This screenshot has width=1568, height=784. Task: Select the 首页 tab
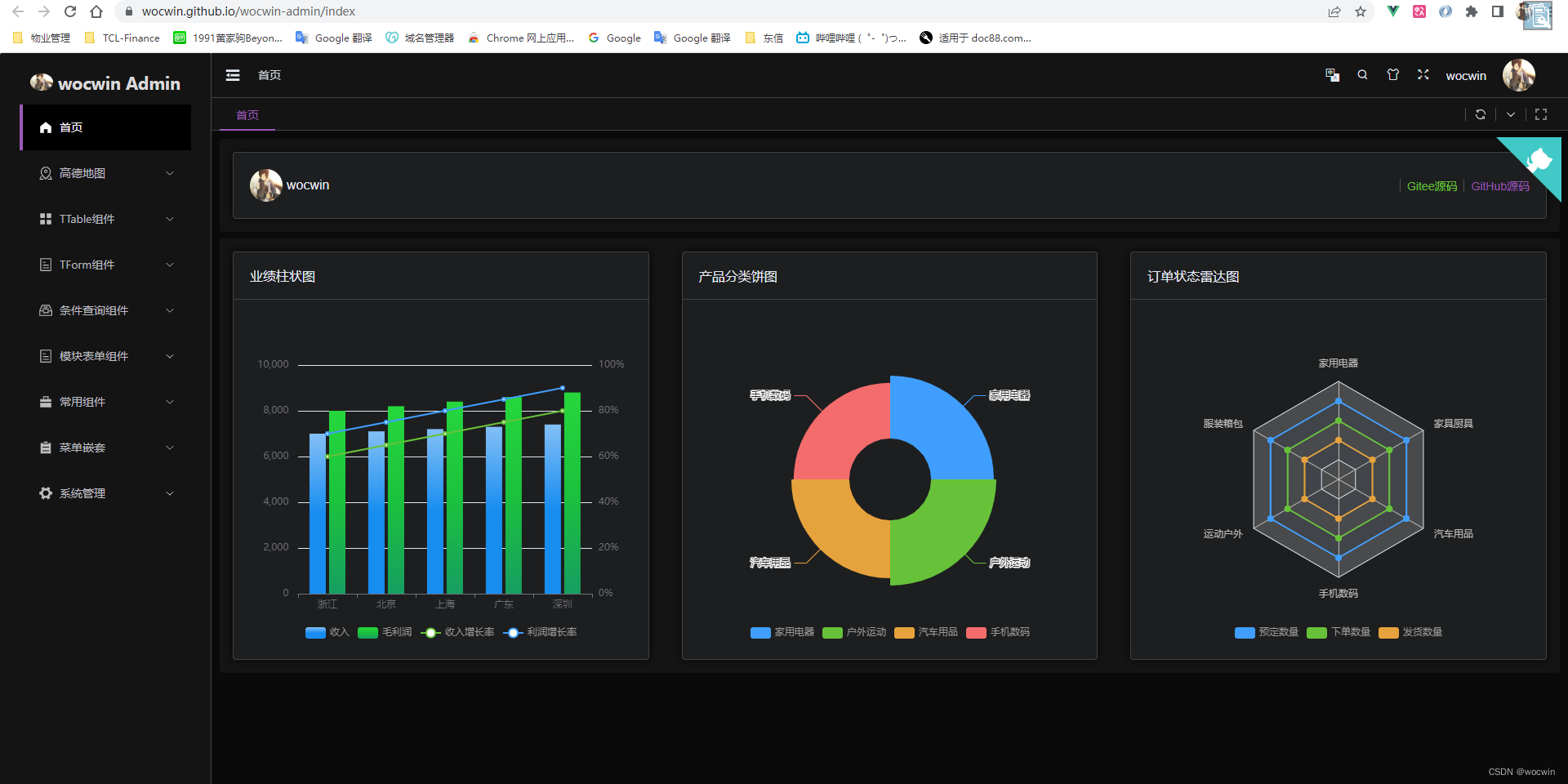[x=247, y=114]
